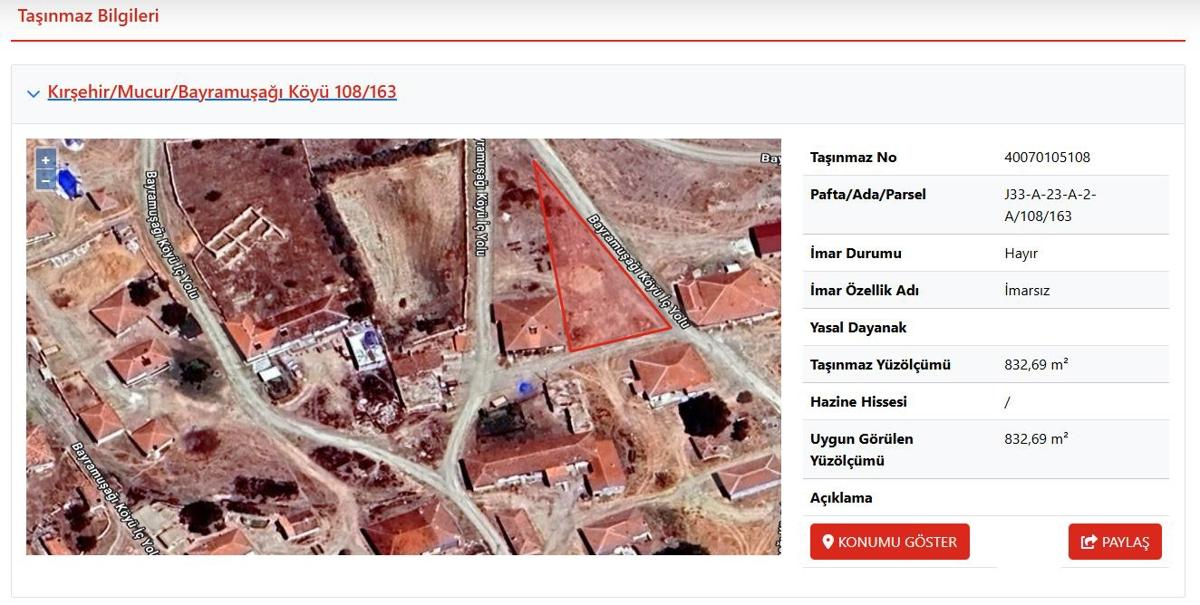Click the İmar Durumu value Hayır
The width and height of the screenshot is (1200, 605).
coord(1021,253)
